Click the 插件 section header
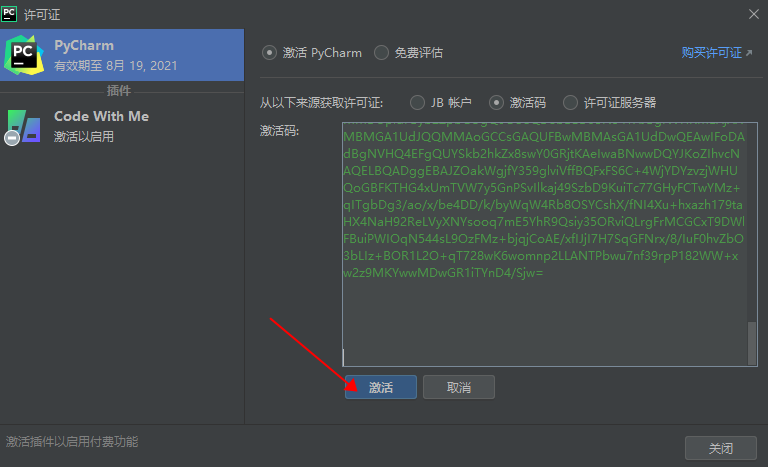 coord(119,91)
